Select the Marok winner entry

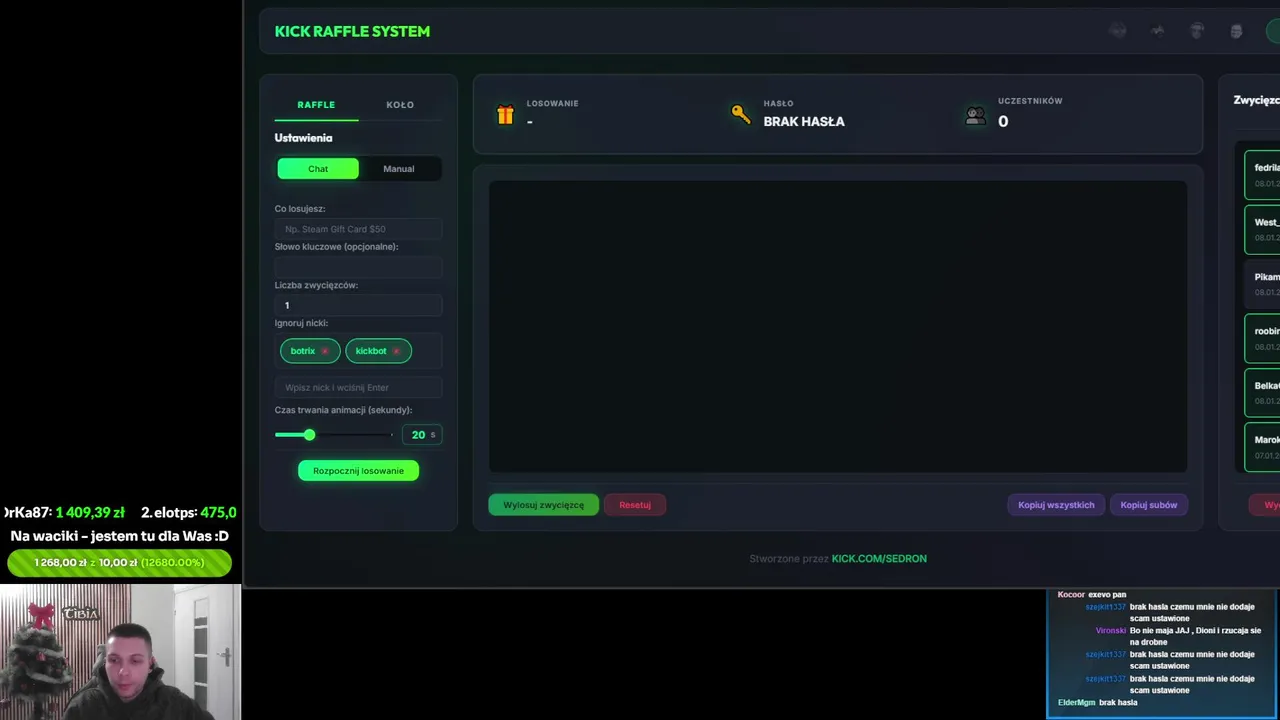pos(1262,447)
